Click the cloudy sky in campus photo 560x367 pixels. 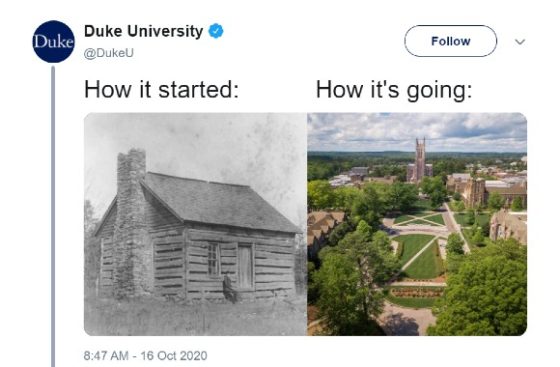click(x=417, y=132)
